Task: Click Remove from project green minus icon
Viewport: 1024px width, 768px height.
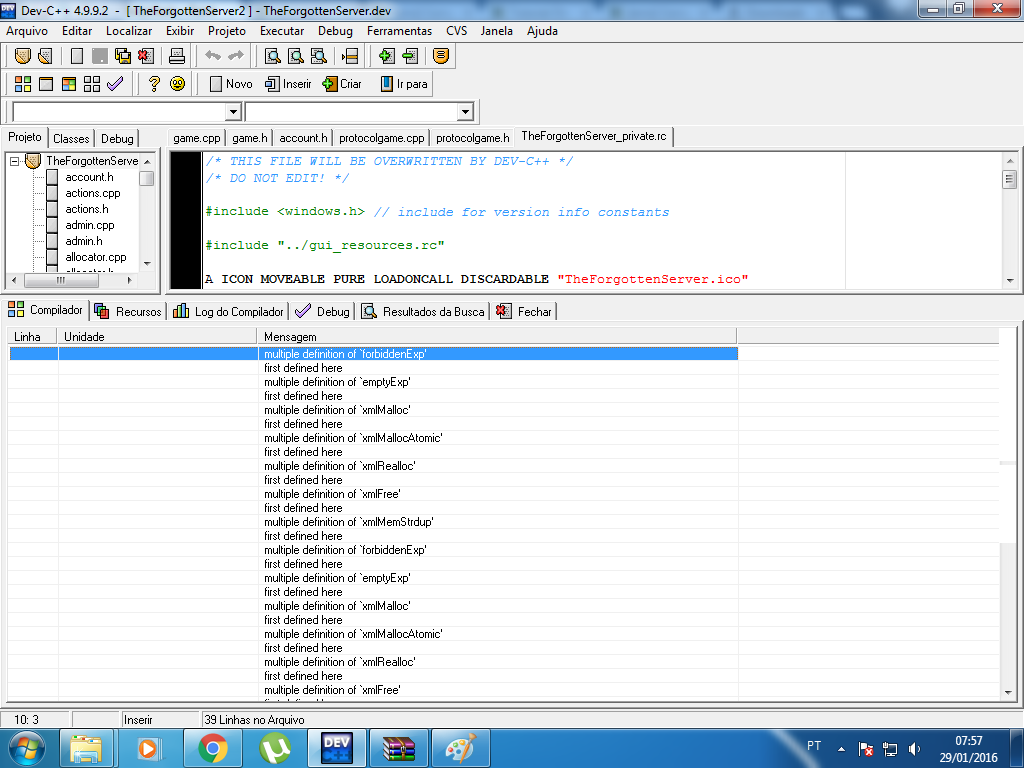Action: (x=410, y=56)
